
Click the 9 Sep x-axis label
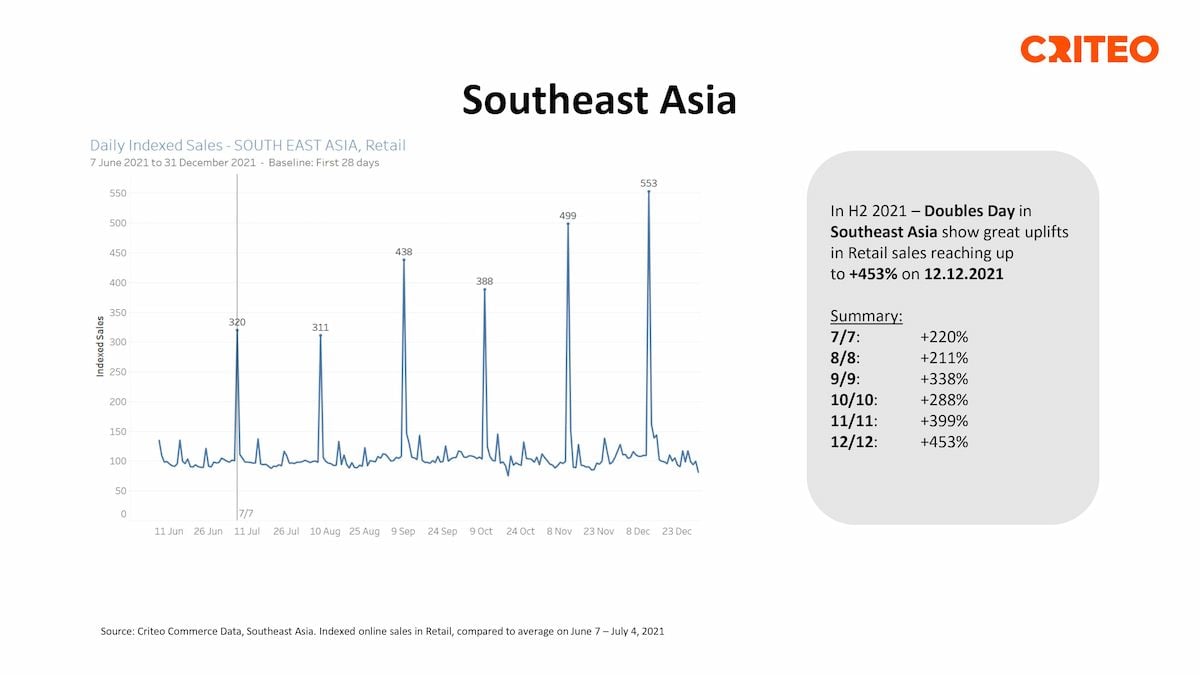[x=403, y=532]
